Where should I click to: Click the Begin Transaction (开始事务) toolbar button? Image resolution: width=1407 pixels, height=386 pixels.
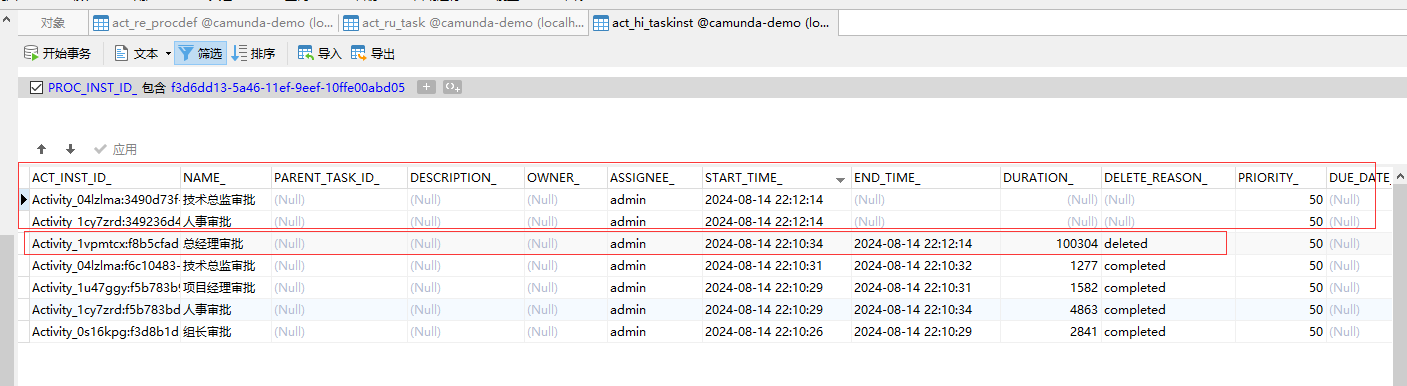click(x=57, y=54)
